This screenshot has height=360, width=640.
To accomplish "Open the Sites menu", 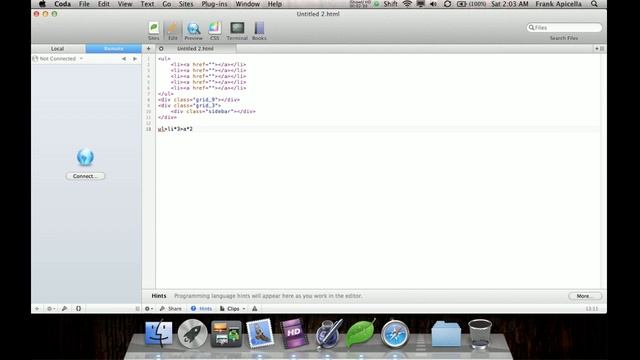I will pos(186,4).
